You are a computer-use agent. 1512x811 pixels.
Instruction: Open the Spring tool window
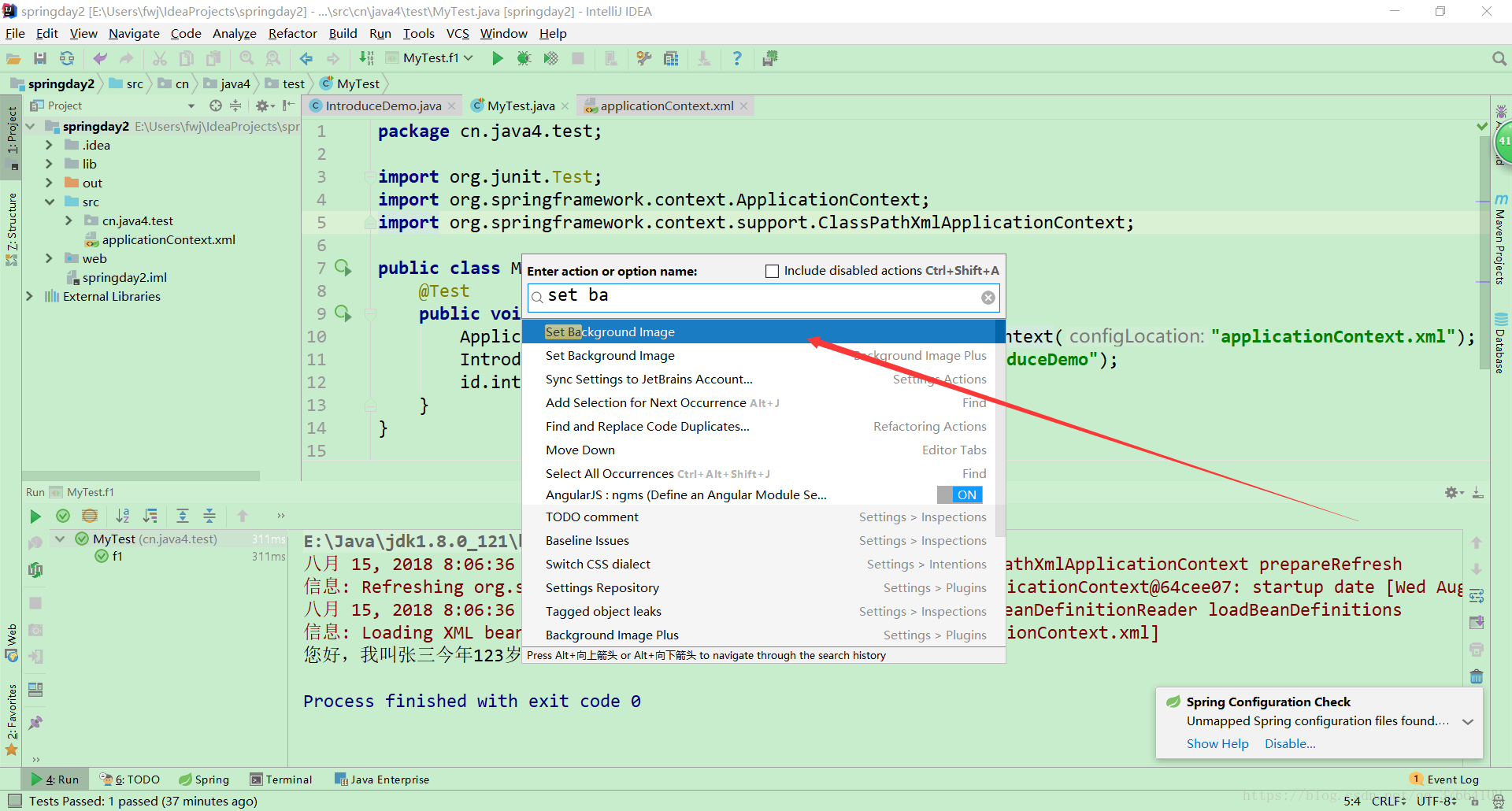pos(204,780)
